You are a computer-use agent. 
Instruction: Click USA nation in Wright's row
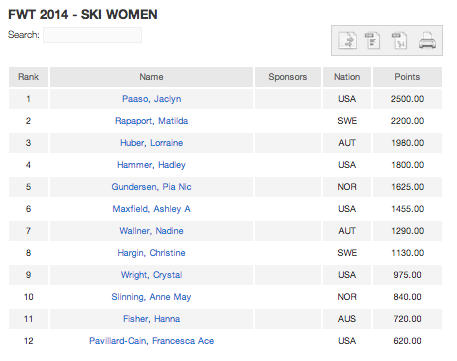(347, 275)
